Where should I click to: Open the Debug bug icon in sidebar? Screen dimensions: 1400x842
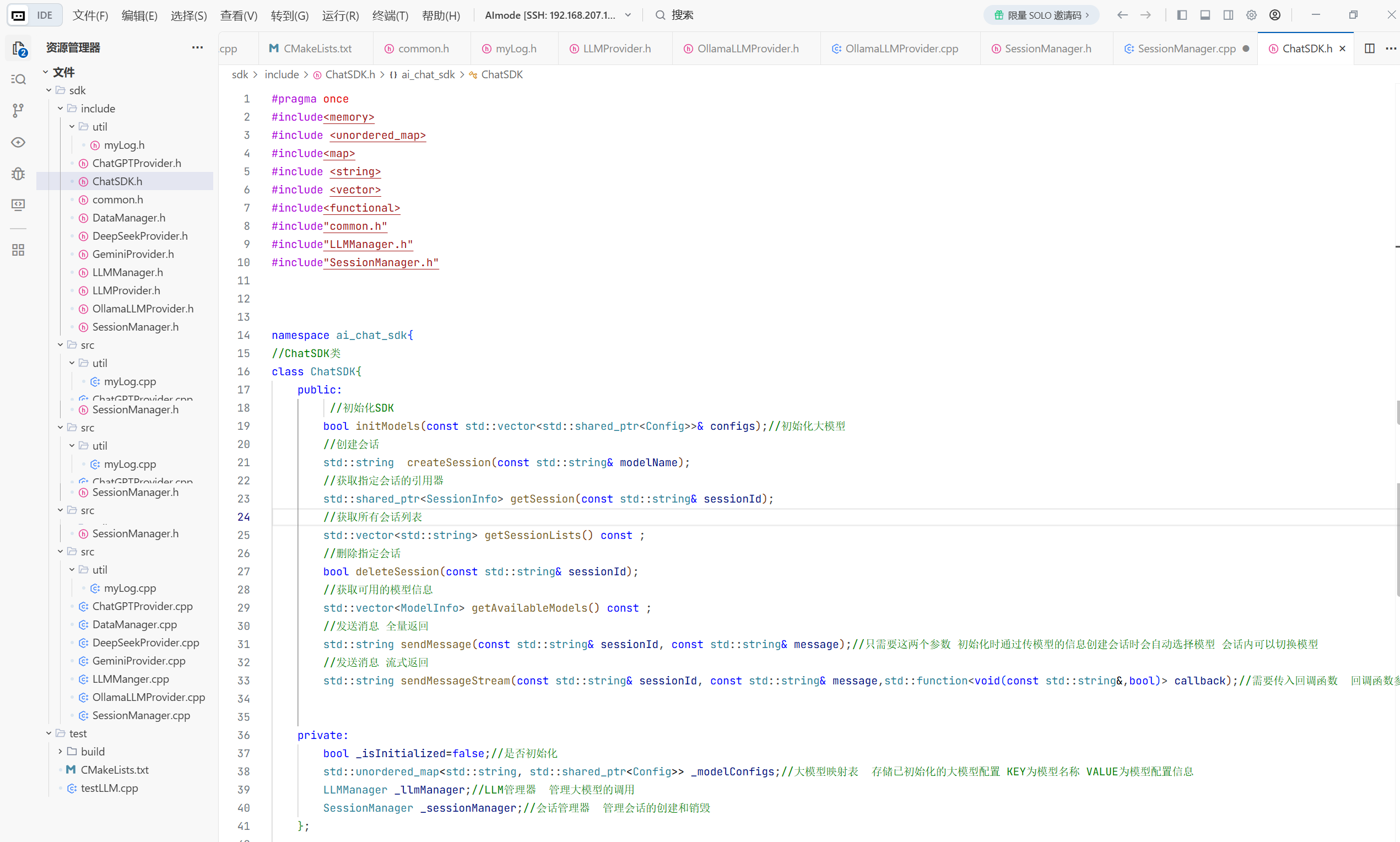(x=19, y=174)
